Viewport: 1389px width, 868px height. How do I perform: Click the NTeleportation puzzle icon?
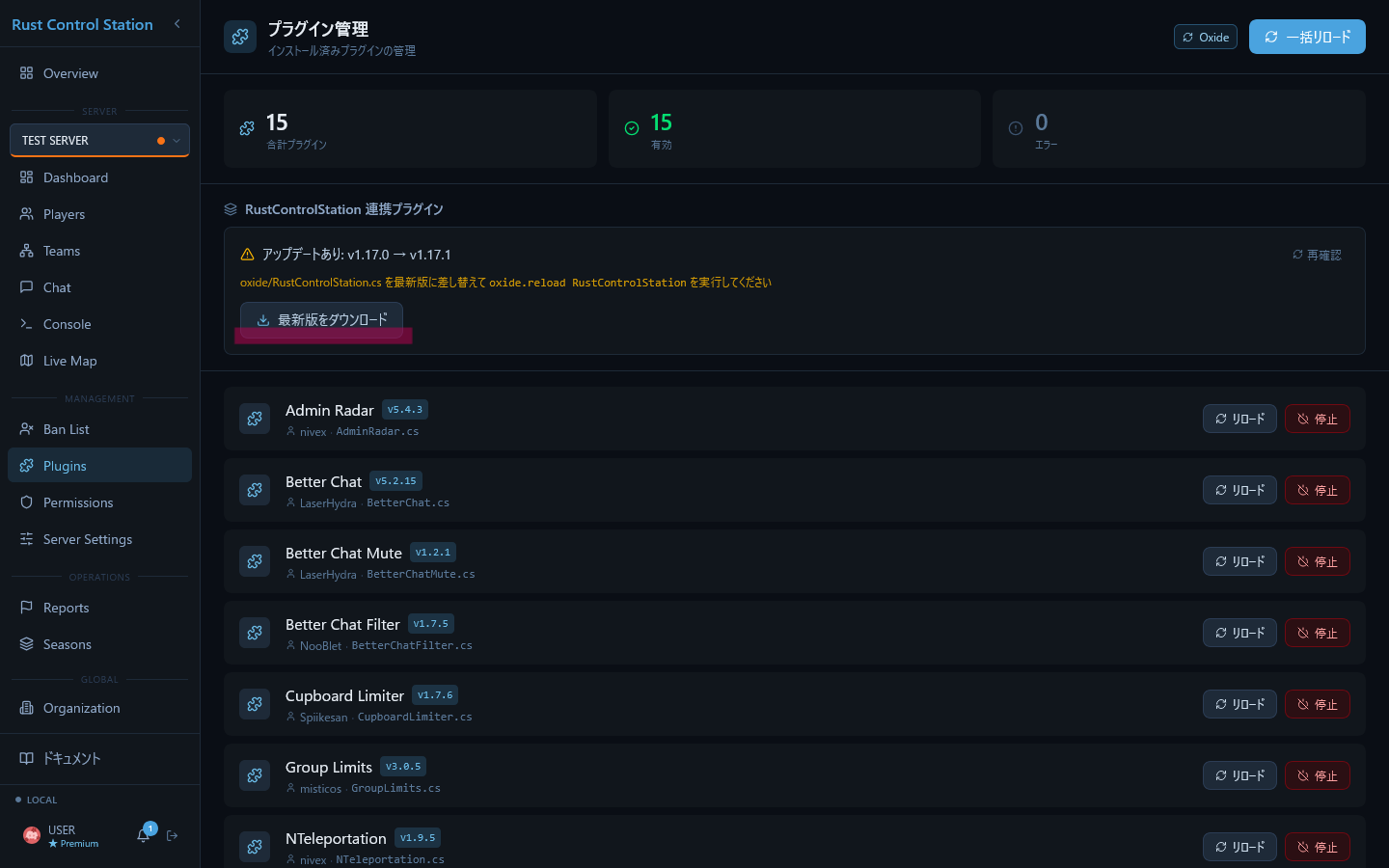[x=255, y=847]
